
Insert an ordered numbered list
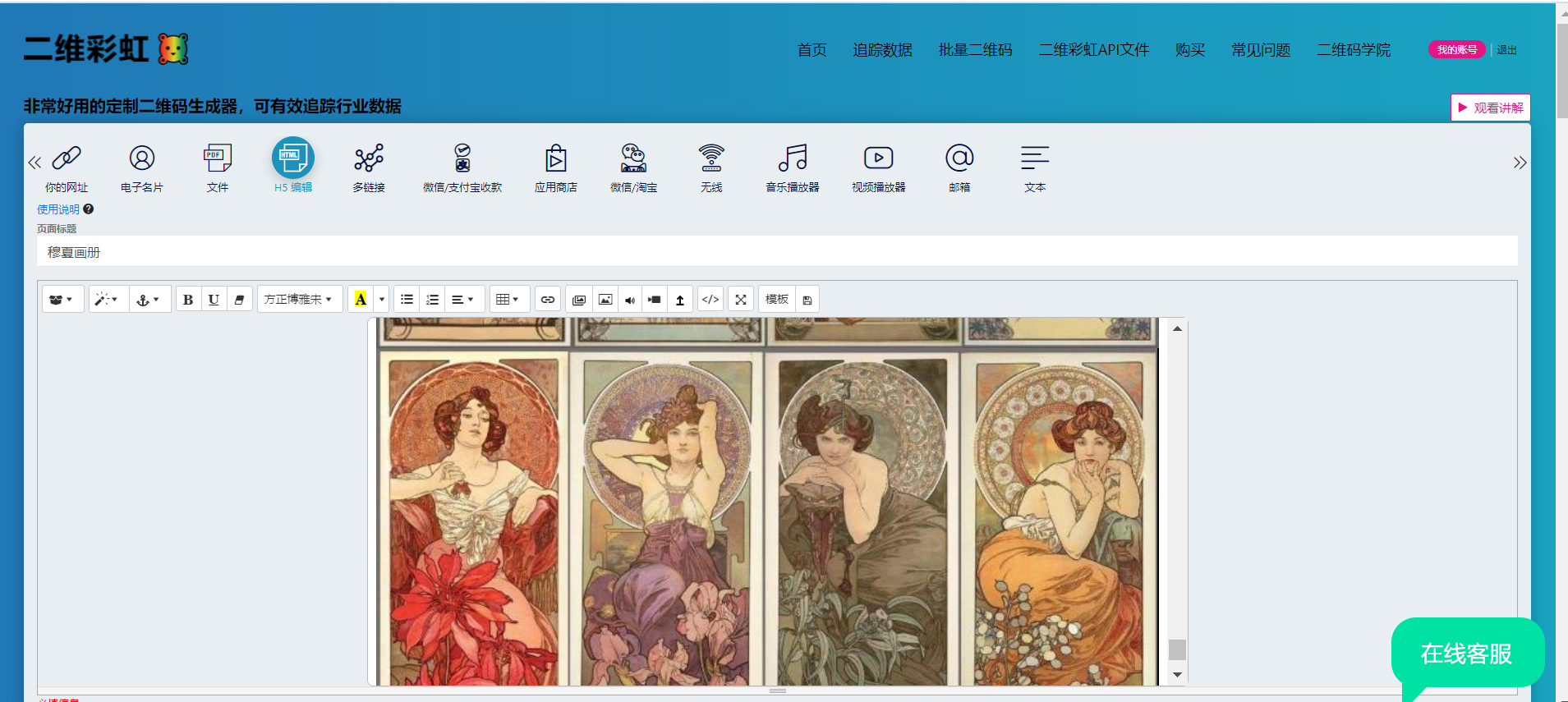tap(432, 300)
